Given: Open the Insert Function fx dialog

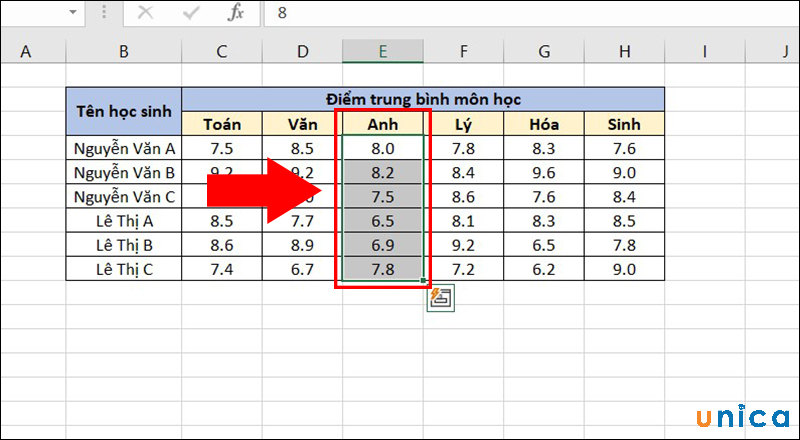Looking at the screenshot, I should point(235,13).
